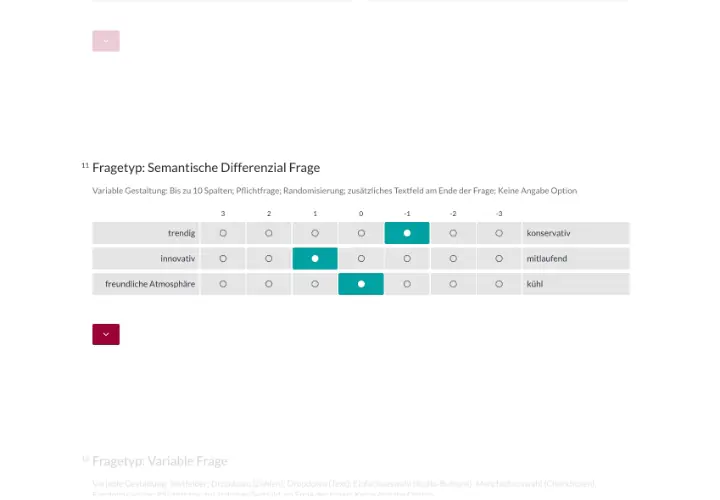Pick rating 2 in innovativ–mitlaufend row
This screenshot has width=720, height=500.
pos(269,259)
